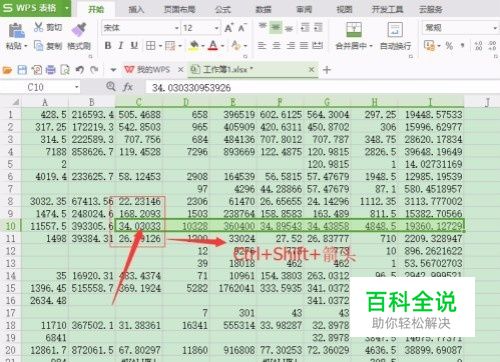The image size is (500, 362).
Task: Select the Format Painter brush
Action: coord(79,29)
